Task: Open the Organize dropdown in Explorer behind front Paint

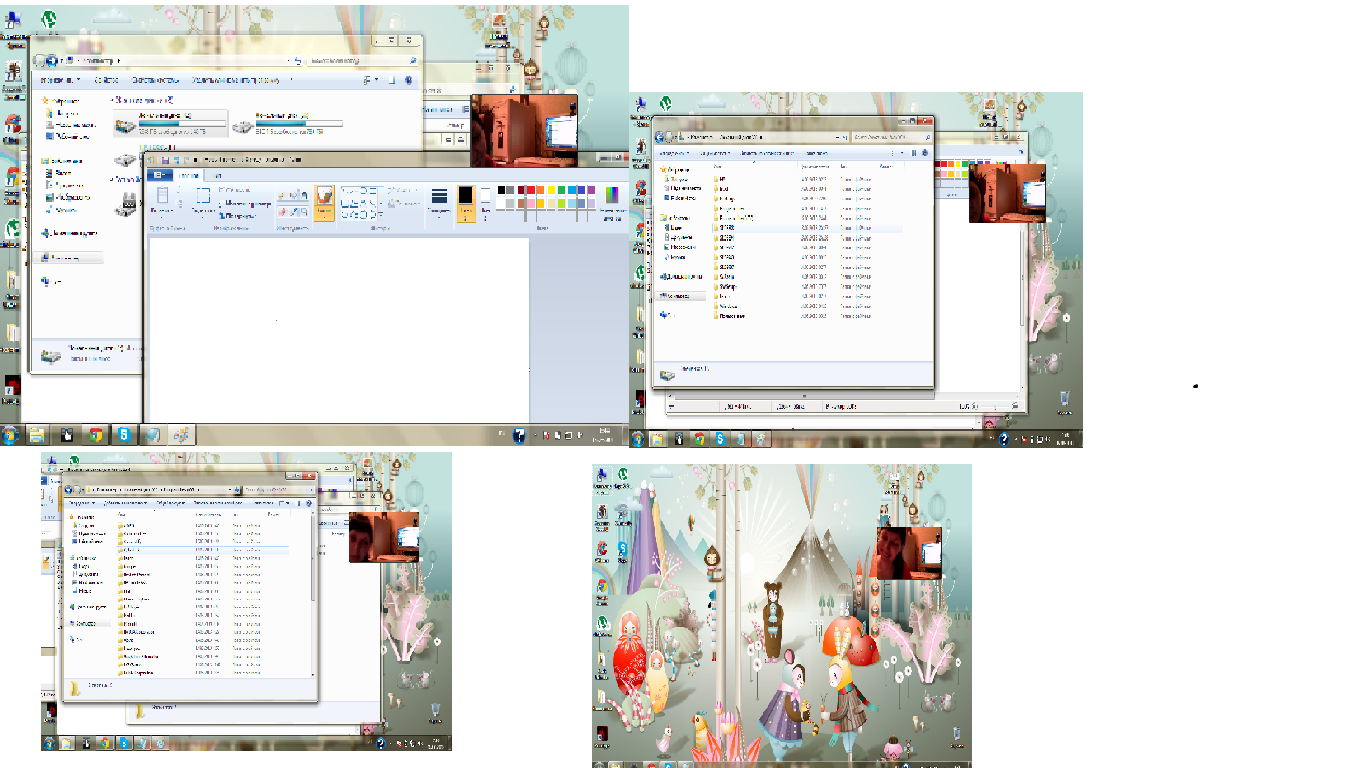Action: 61,80
